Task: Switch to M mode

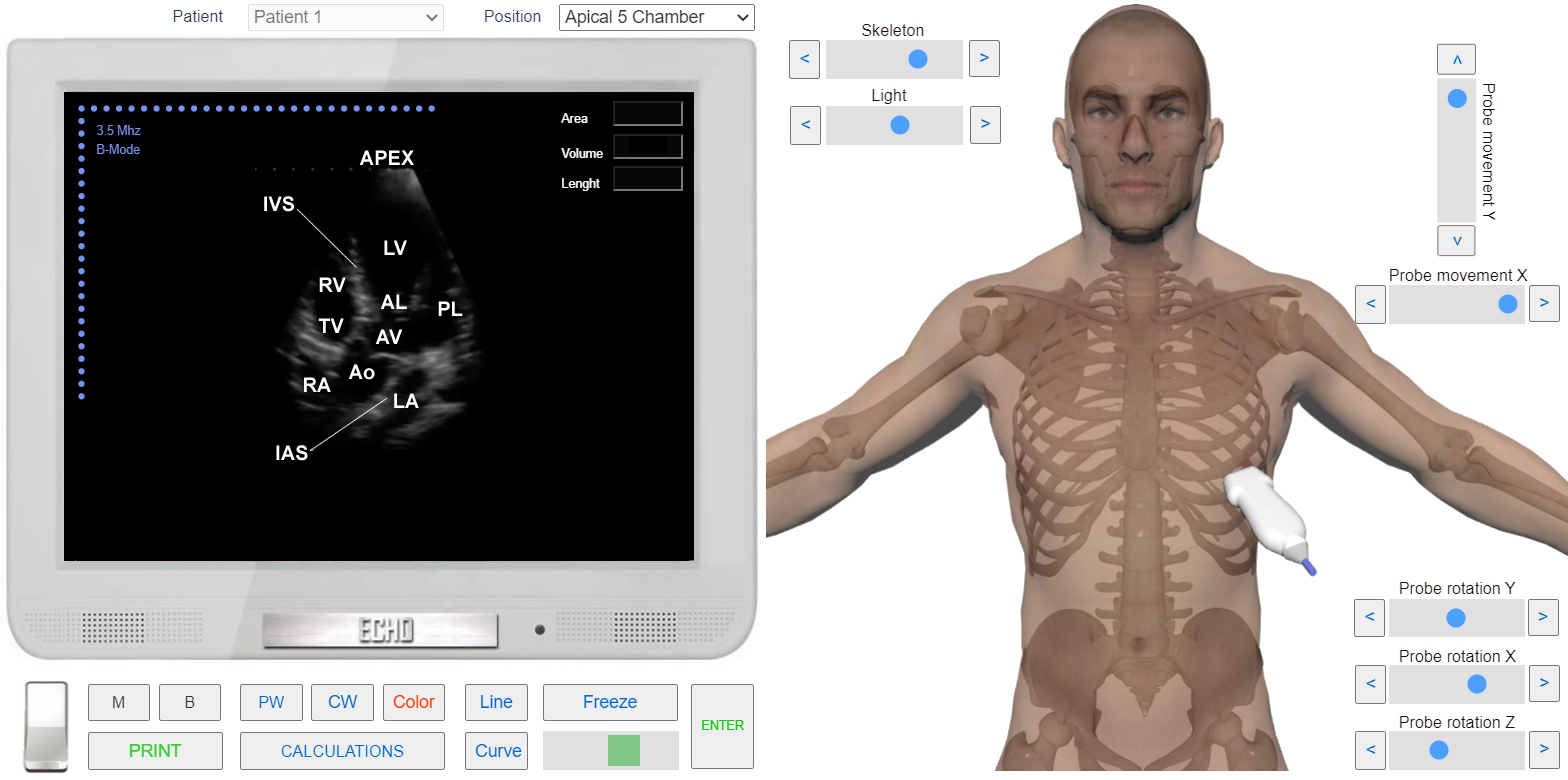Action: point(119,702)
